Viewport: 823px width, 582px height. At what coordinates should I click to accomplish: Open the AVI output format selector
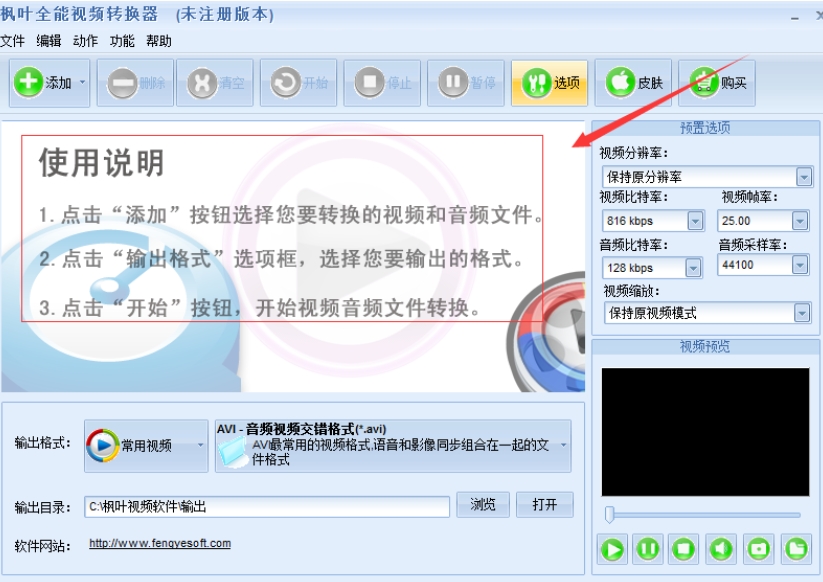(393, 446)
